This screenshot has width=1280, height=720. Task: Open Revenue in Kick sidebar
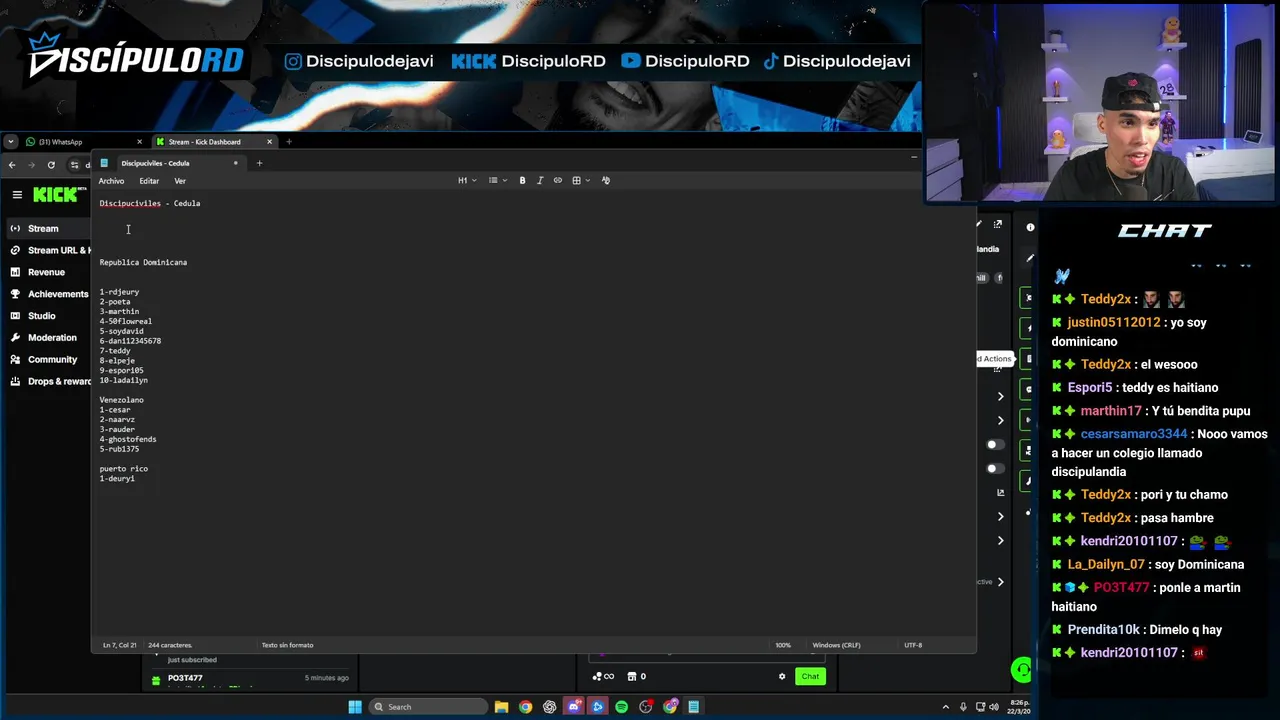(46, 272)
